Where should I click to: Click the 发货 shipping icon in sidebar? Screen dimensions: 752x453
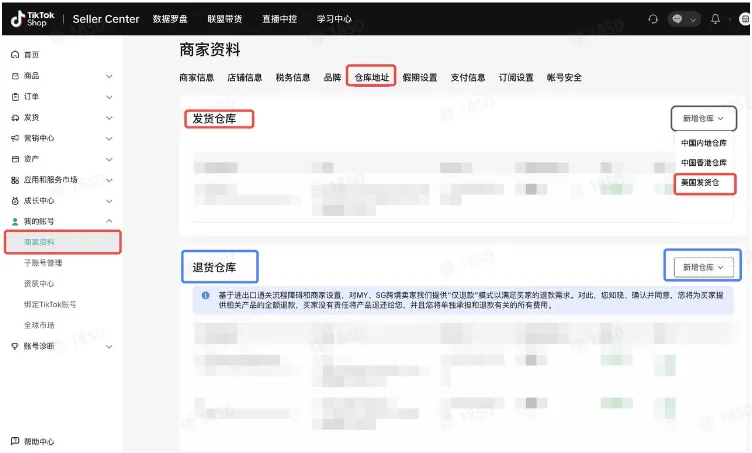[15, 117]
